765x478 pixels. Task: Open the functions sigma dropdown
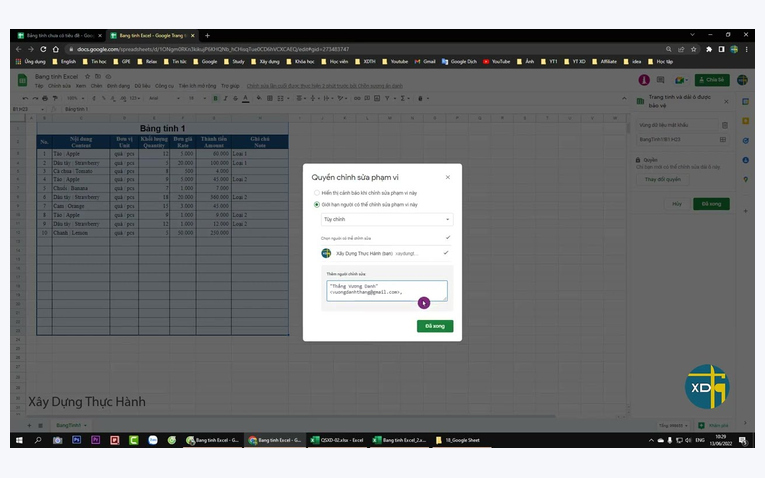coord(404,99)
